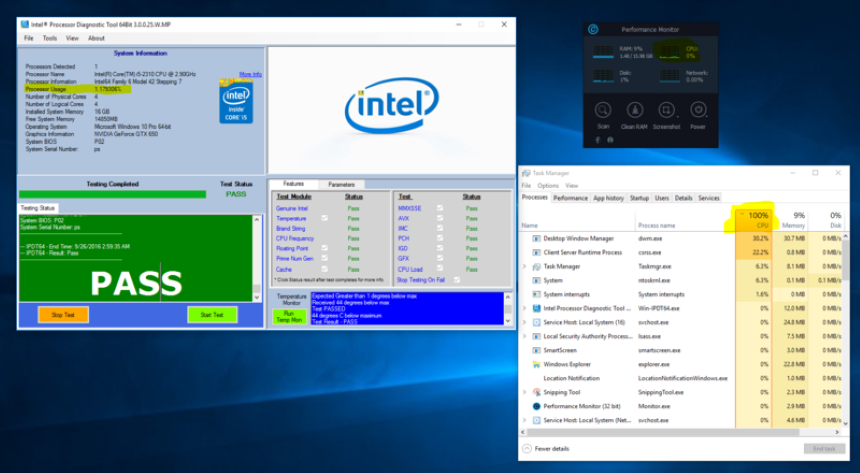Click the orange Stop Test button

[63, 315]
